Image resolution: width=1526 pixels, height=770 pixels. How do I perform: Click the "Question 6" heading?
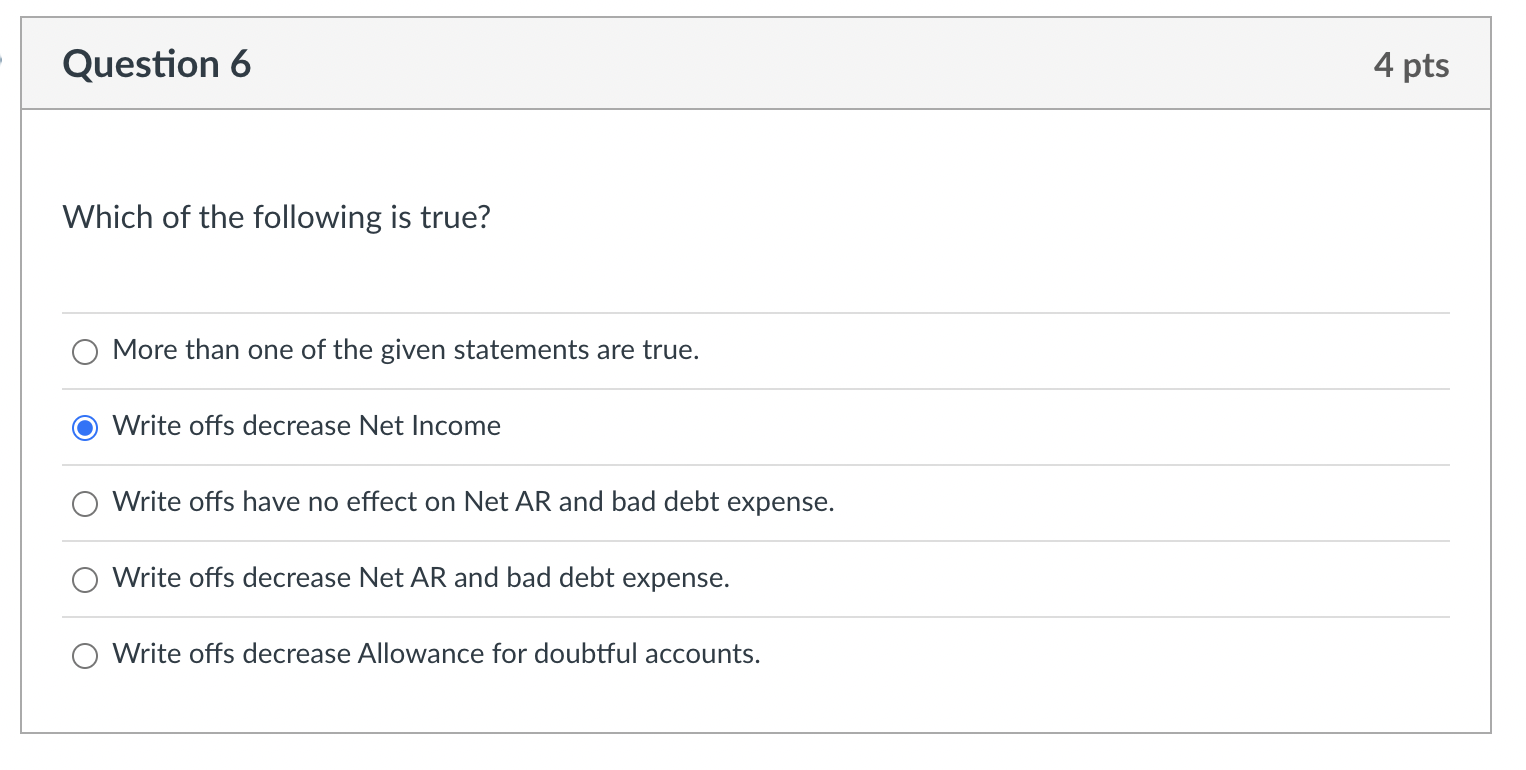(x=157, y=65)
